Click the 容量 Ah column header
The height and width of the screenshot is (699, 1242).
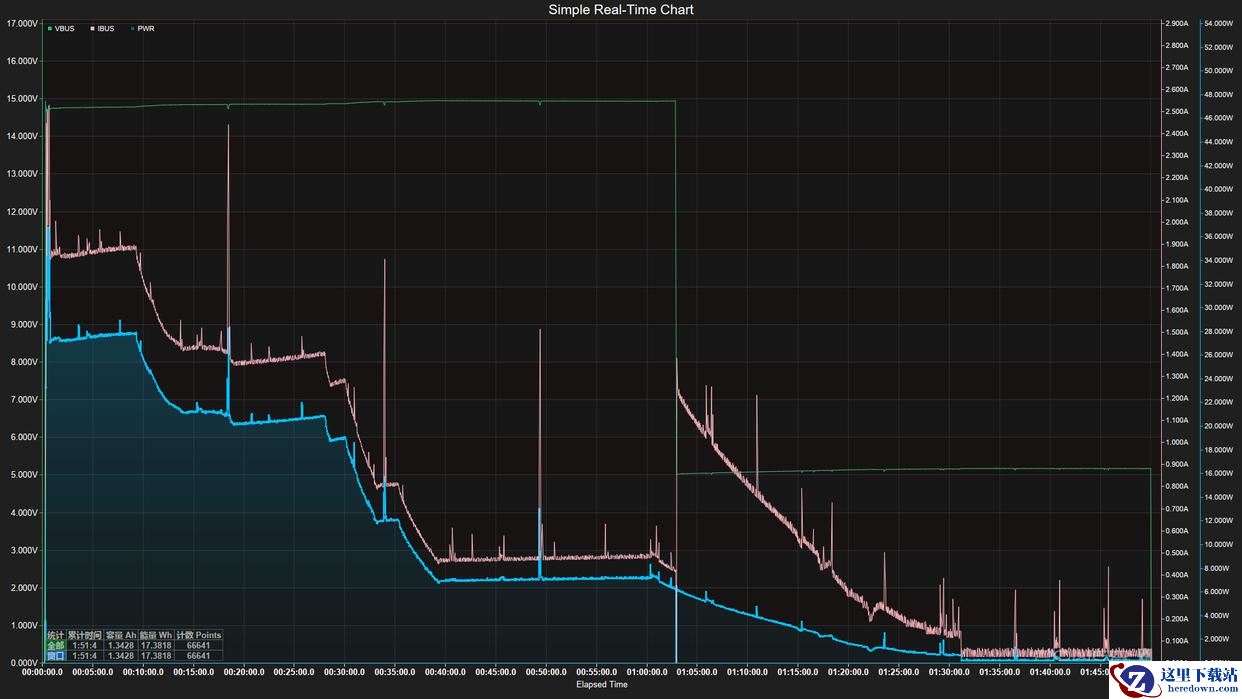121,635
